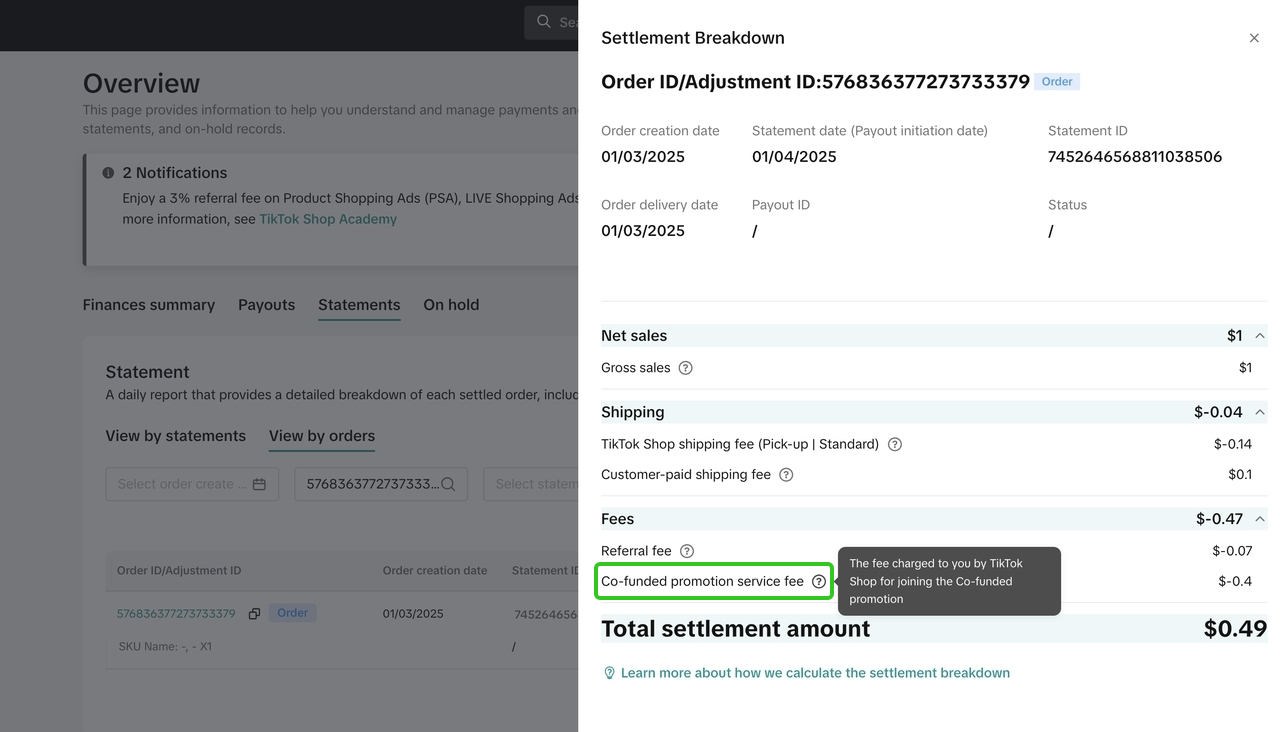The image size is (1280, 732).
Task: Collapse the Fees section
Action: click(x=1260, y=519)
